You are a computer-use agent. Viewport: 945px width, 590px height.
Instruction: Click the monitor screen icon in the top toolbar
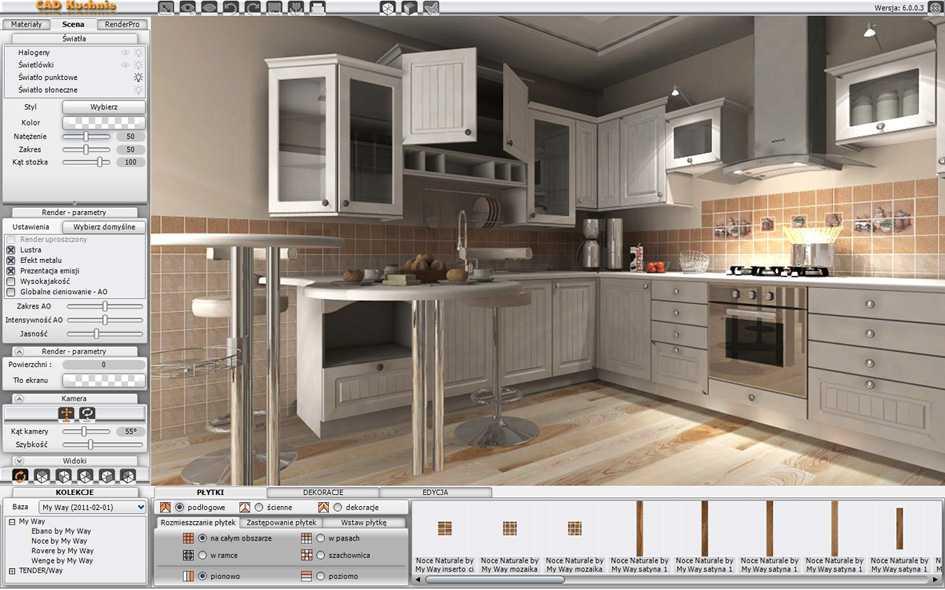274,8
